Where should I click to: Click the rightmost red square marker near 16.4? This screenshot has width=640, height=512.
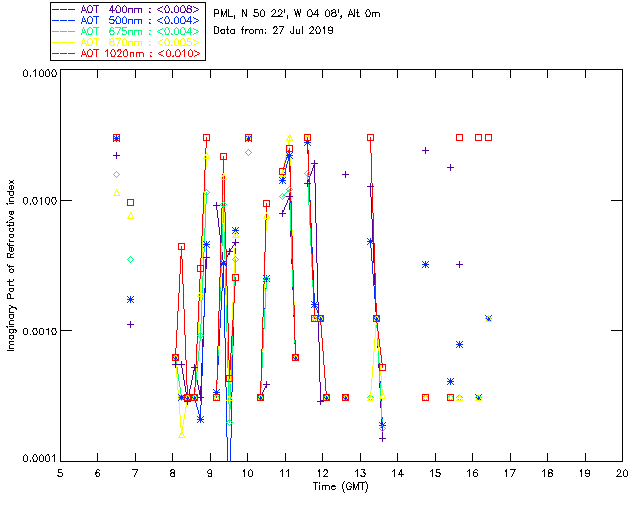pyautogui.click(x=489, y=138)
